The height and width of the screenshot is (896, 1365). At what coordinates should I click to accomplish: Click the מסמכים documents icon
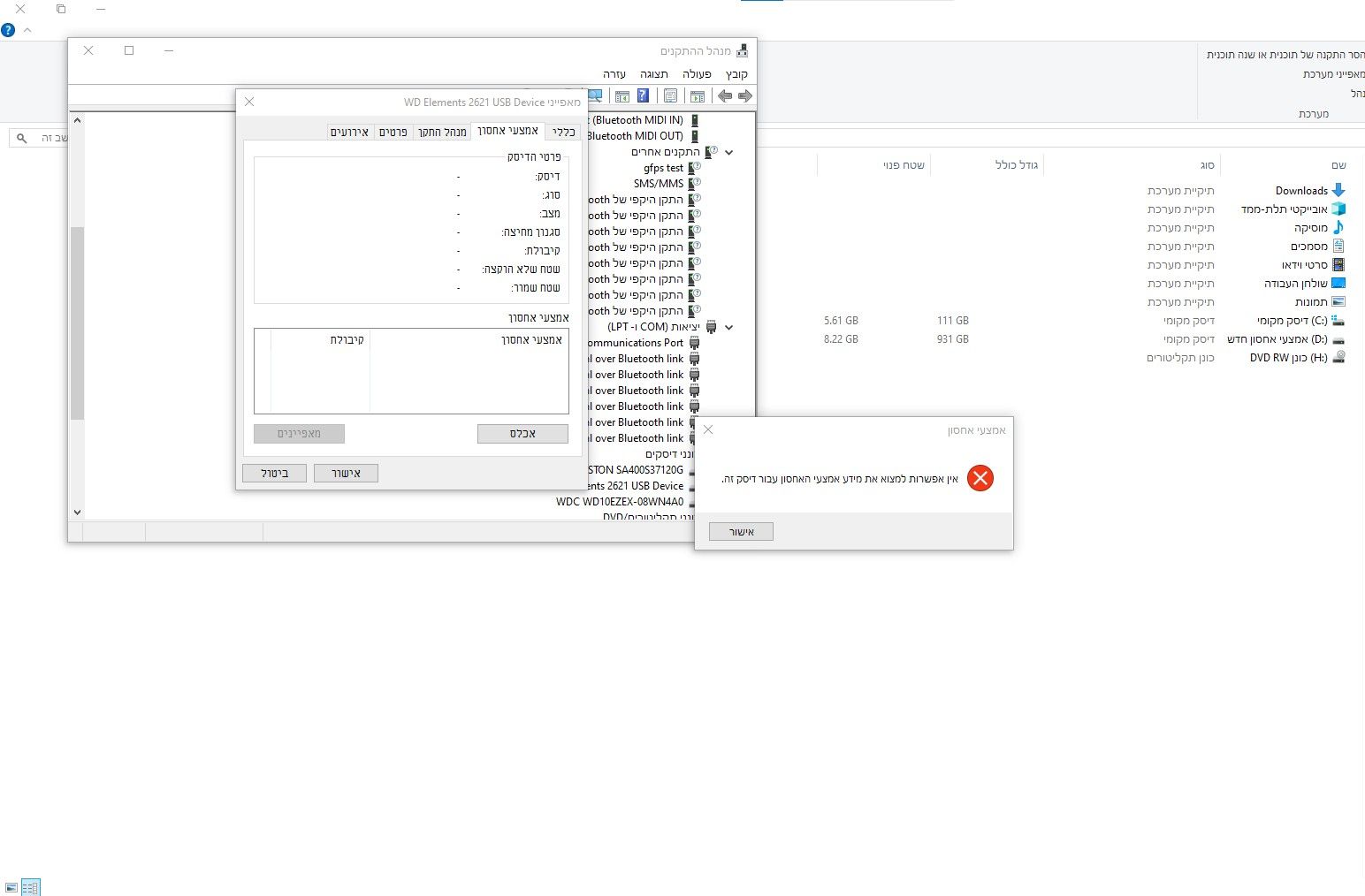(x=1338, y=246)
